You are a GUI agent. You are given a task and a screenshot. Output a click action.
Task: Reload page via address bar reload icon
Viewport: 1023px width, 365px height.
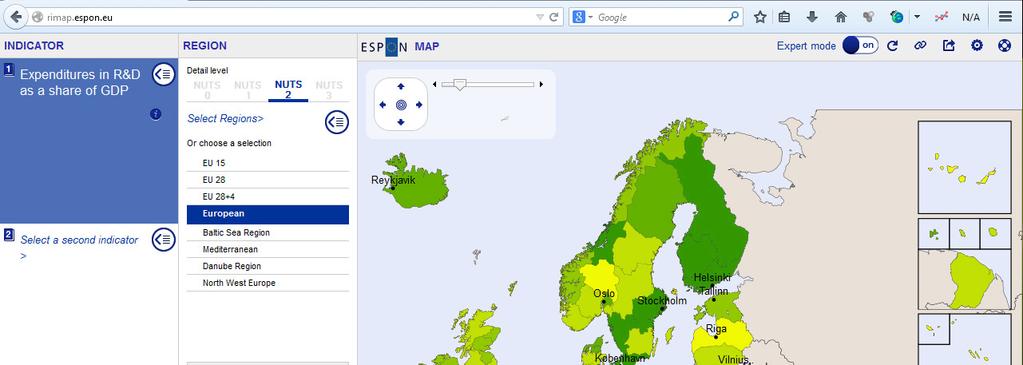point(554,18)
